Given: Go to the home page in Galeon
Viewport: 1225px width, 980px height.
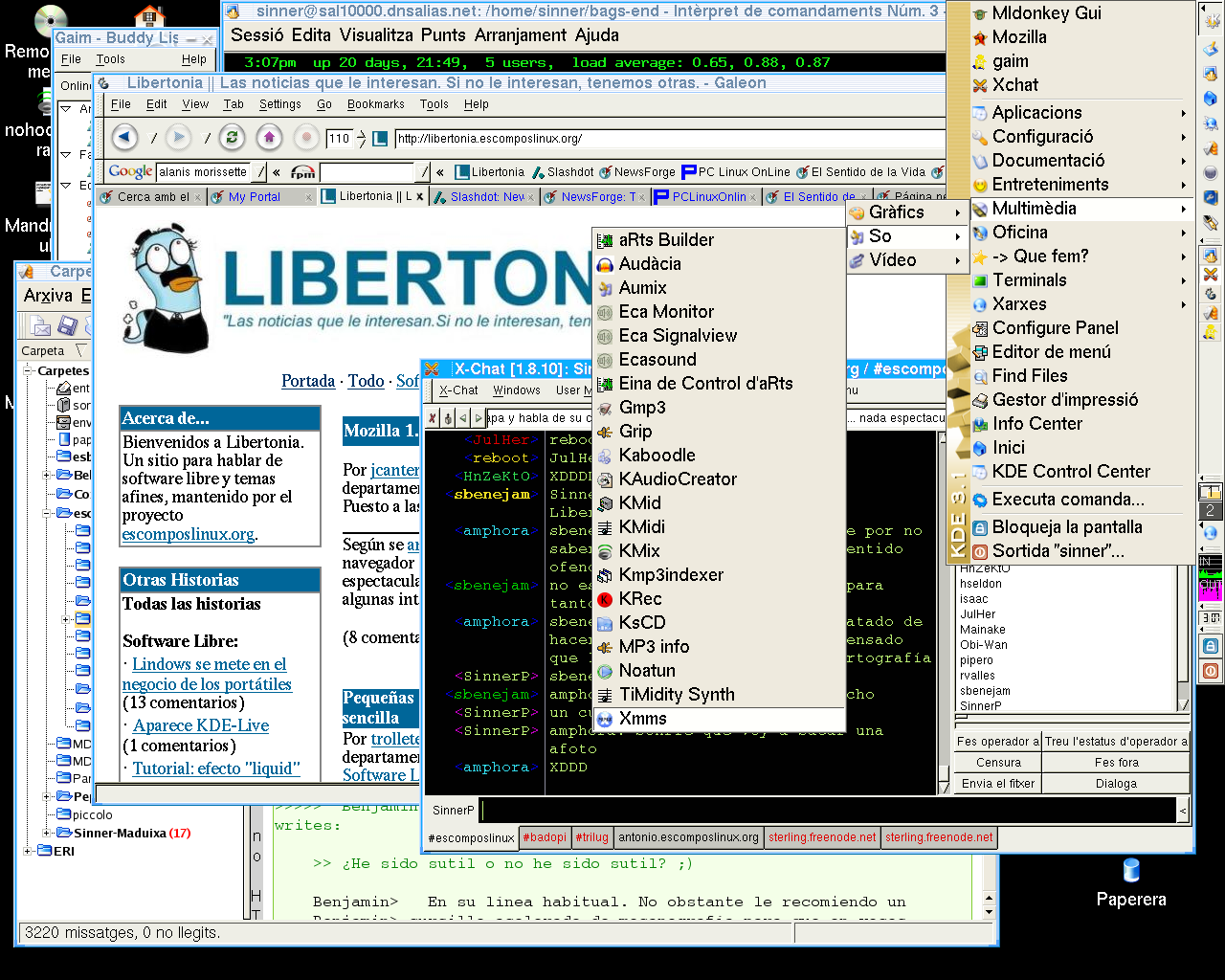Looking at the screenshot, I should tap(269, 138).
